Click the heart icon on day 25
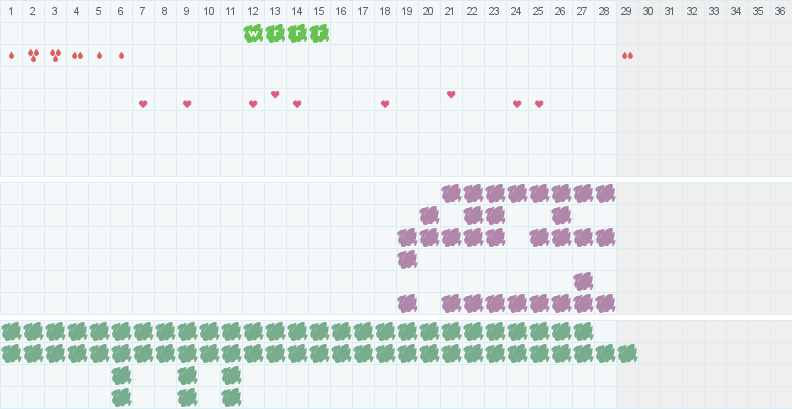This screenshot has width=792, height=409. pos(539,104)
